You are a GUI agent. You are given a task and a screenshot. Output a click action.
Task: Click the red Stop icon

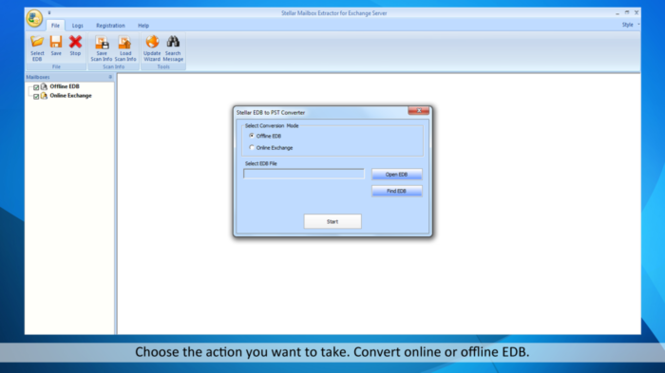tap(75, 42)
